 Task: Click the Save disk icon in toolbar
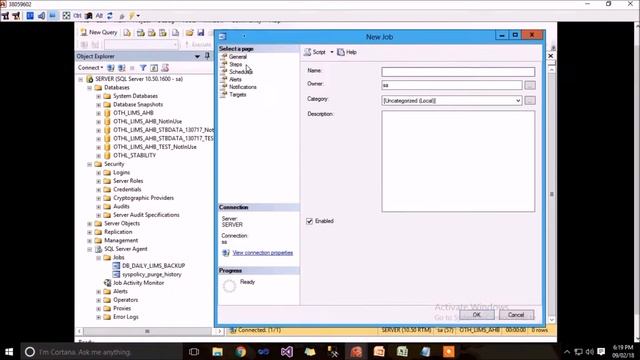pos(200,32)
